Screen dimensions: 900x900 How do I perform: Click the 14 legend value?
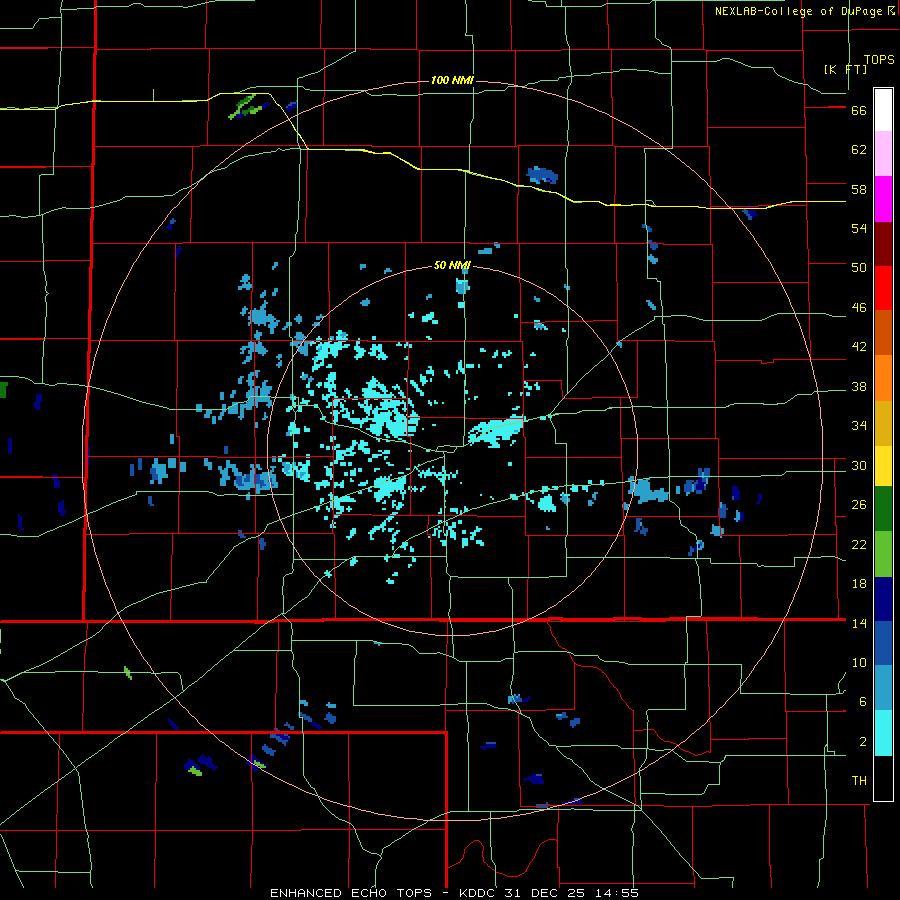[859, 623]
